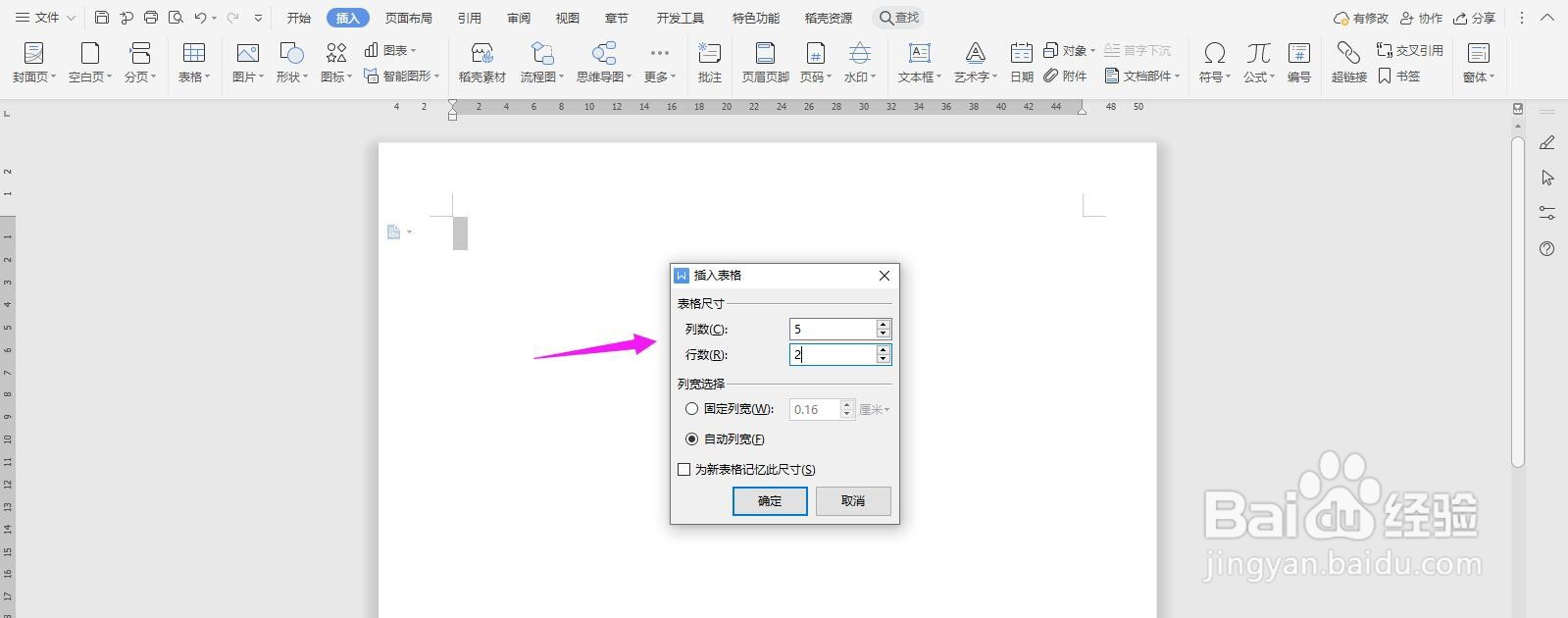Image resolution: width=1568 pixels, height=618 pixels.
Task: Decrease the 行数 row count stepper
Action: click(884, 360)
